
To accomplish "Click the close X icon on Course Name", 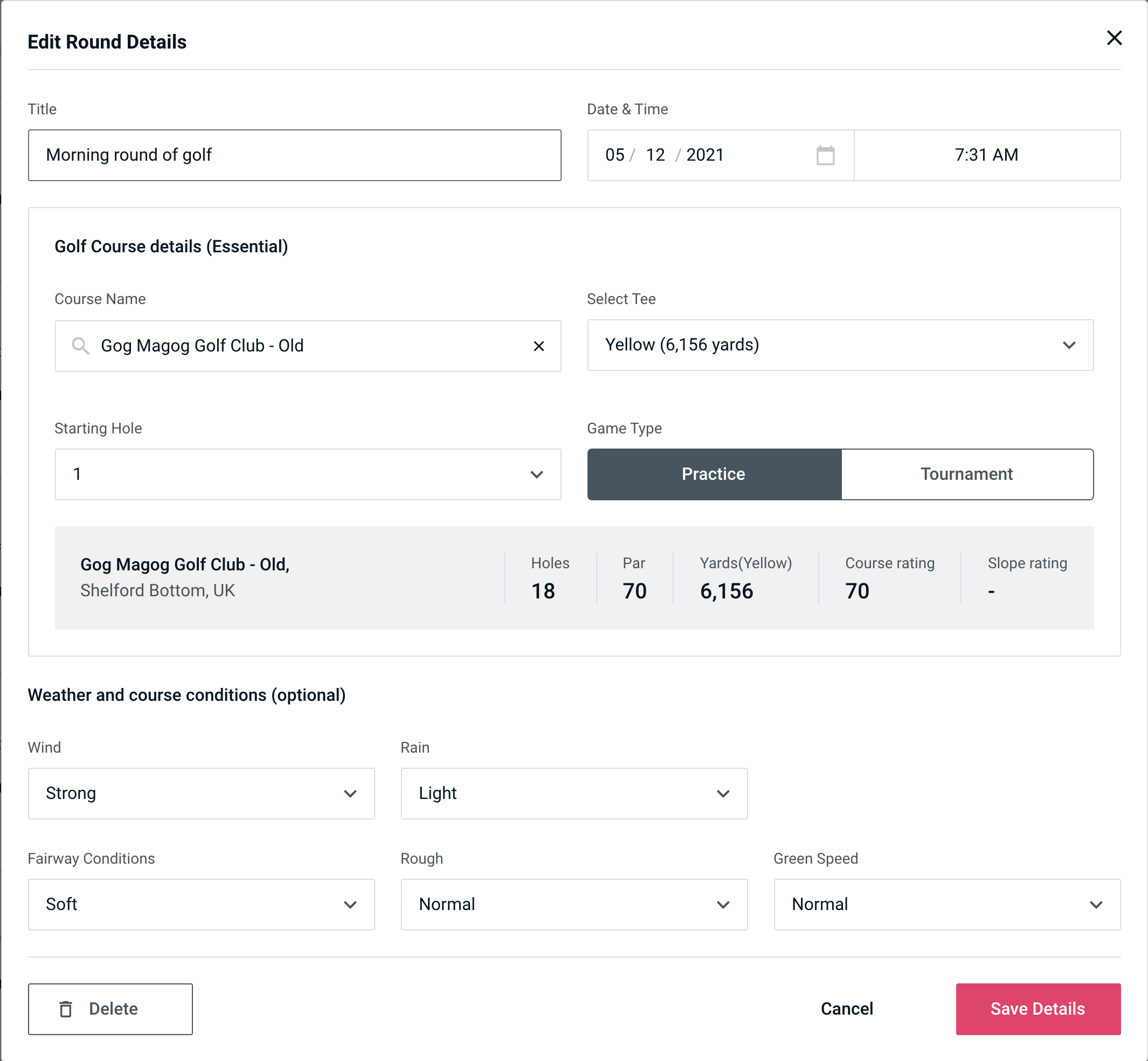I will coord(537,345).
